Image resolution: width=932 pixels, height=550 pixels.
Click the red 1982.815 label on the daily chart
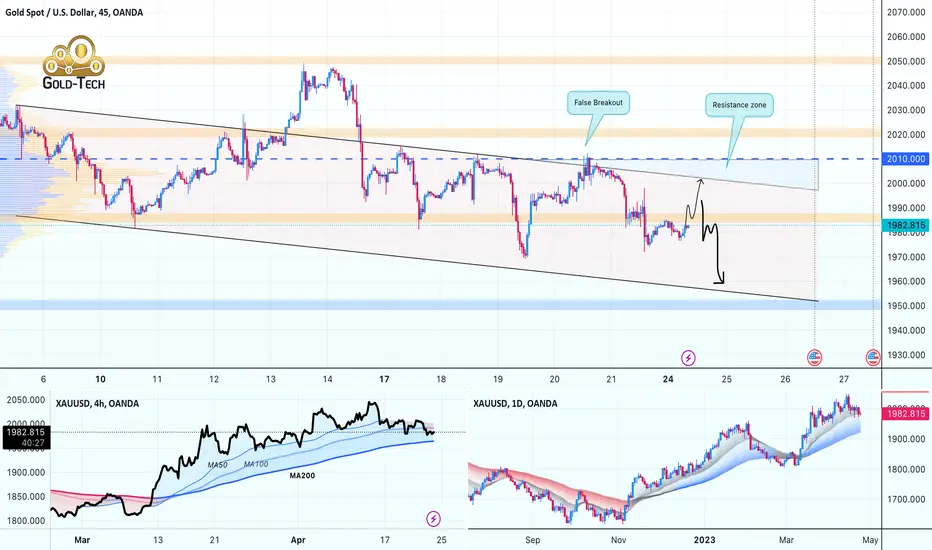(x=906, y=413)
